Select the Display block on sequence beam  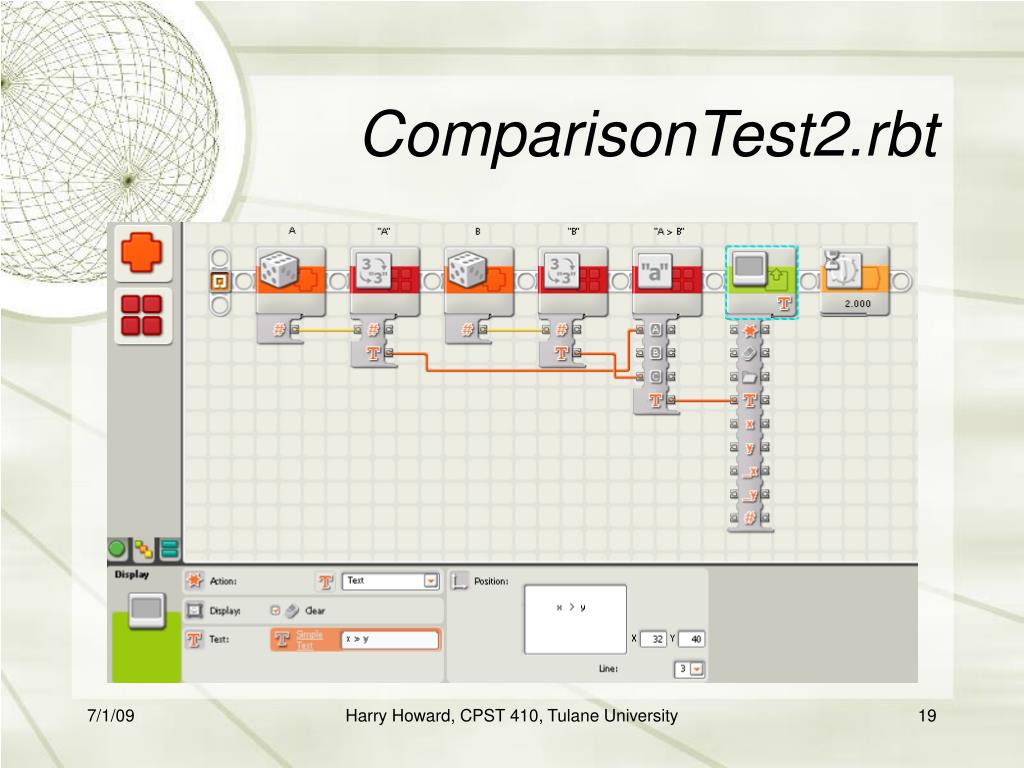(x=761, y=282)
